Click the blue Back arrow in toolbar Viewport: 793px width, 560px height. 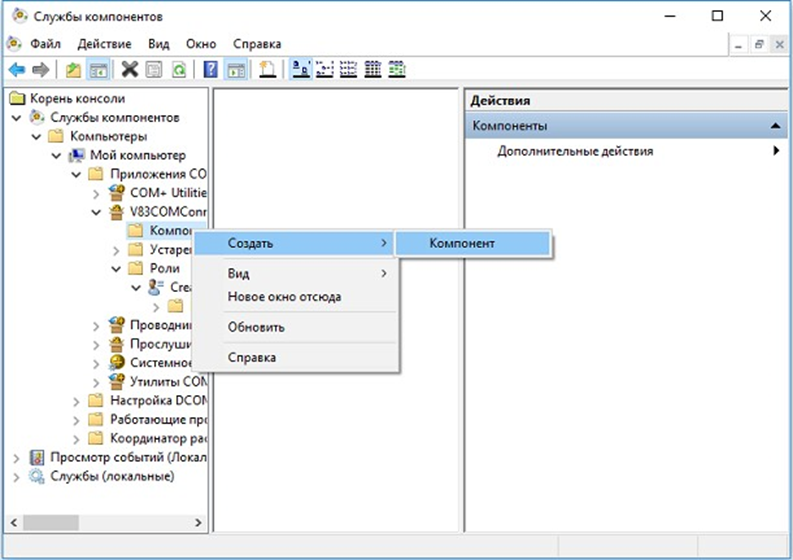coord(17,69)
